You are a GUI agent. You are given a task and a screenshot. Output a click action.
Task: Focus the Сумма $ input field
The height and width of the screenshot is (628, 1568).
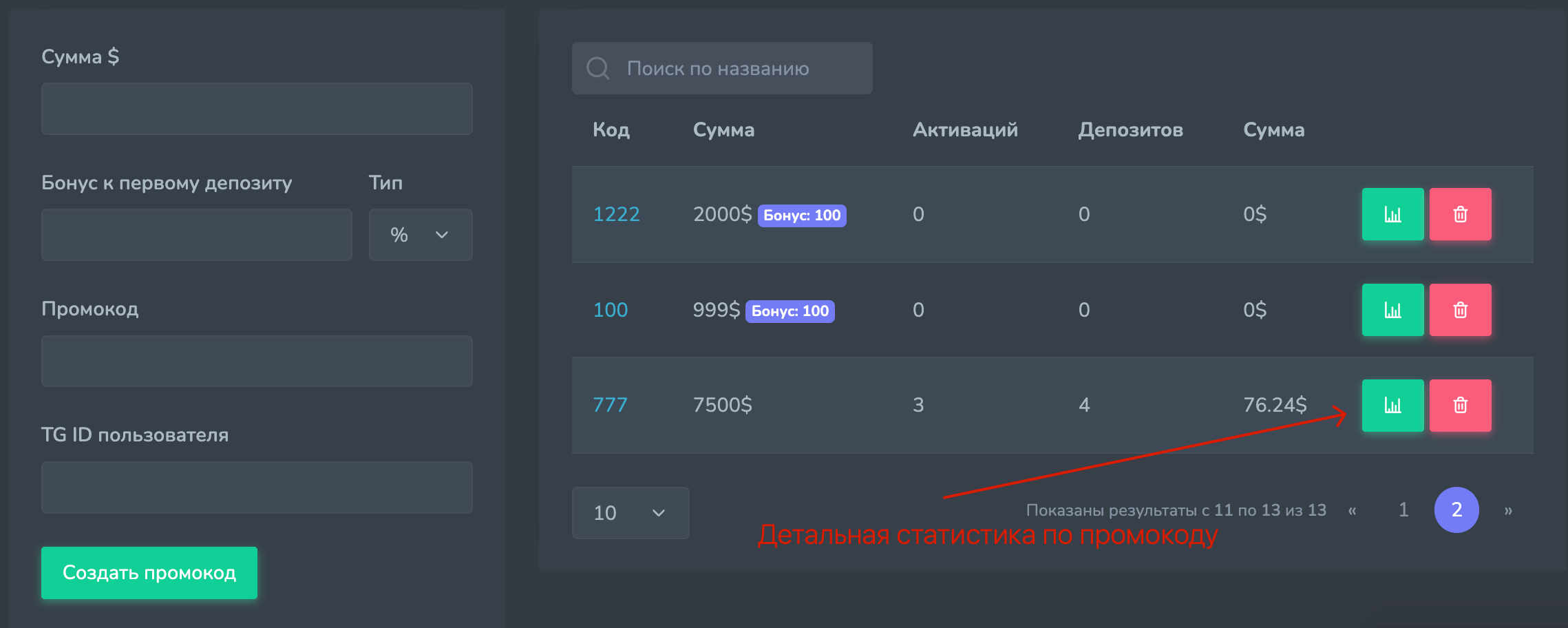(x=257, y=109)
